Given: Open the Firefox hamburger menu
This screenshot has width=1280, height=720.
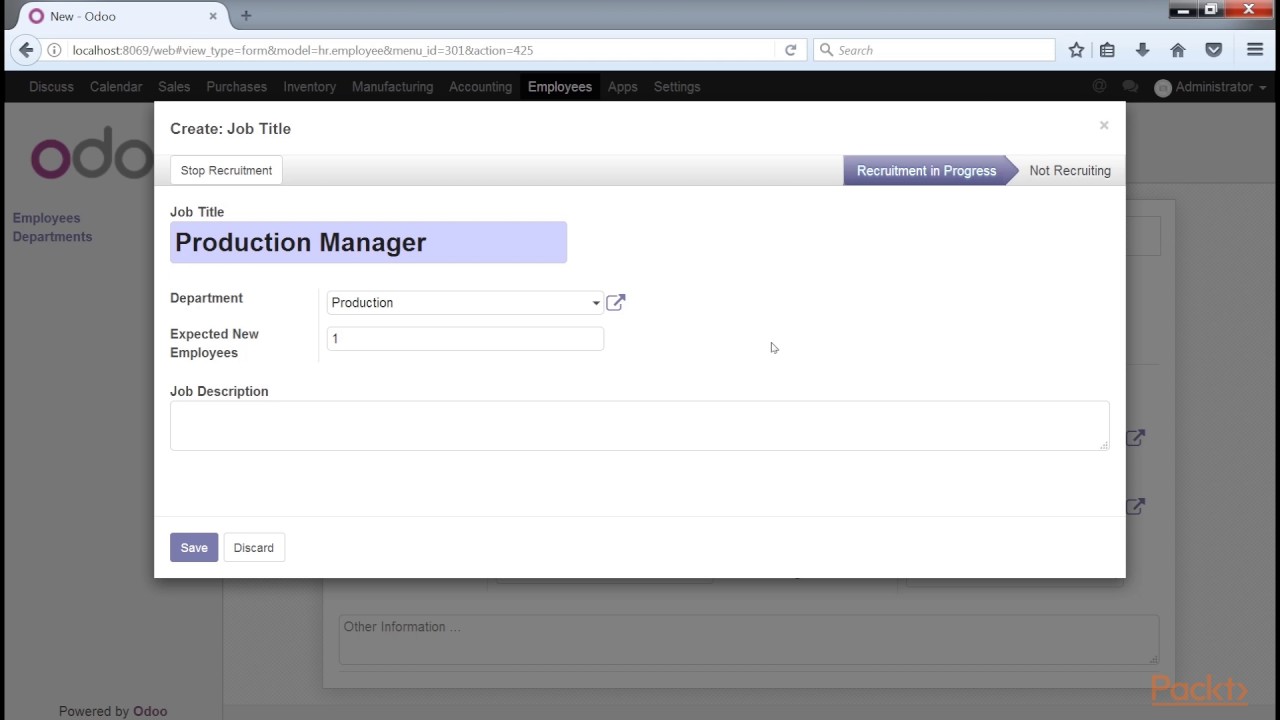Looking at the screenshot, I should pos(1255,50).
